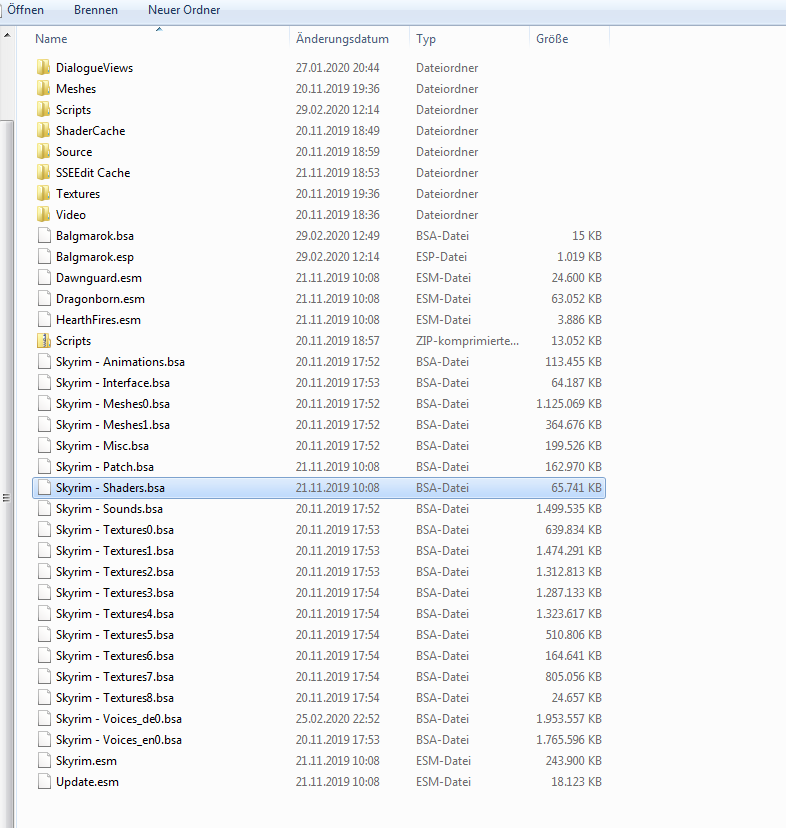Click the Video folder icon

[x=43, y=215]
